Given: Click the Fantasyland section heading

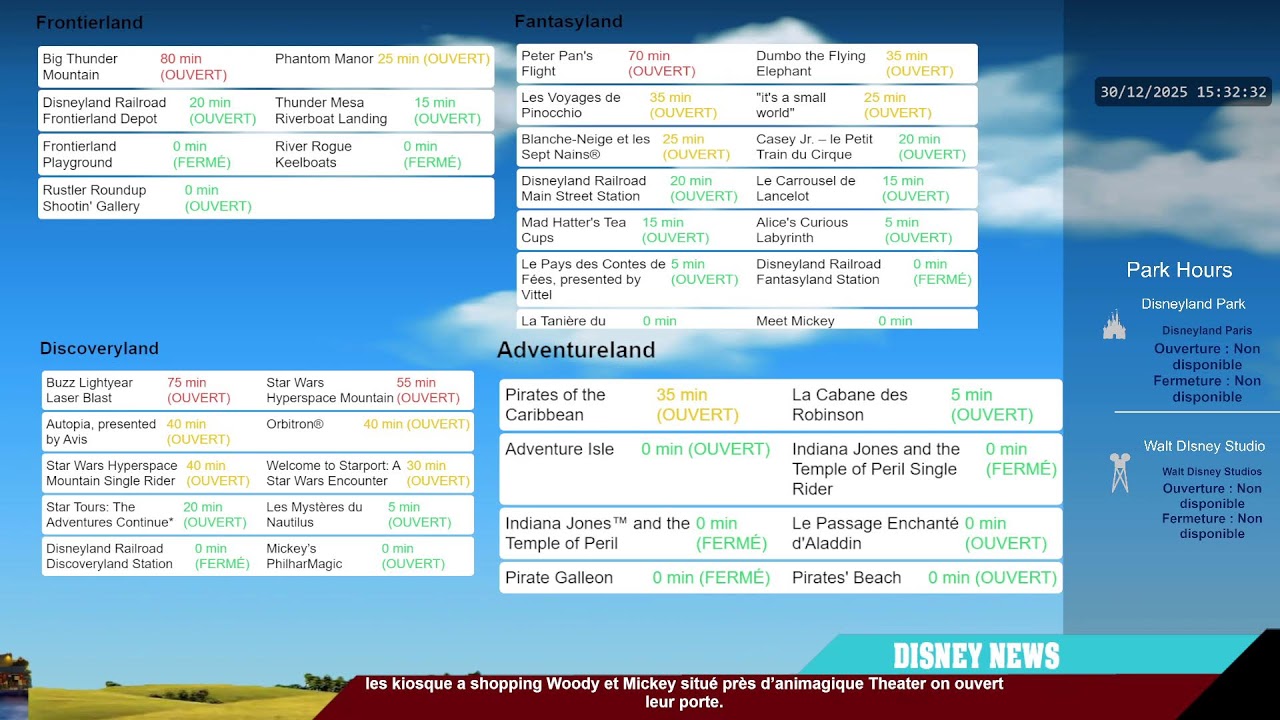Looking at the screenshot, I should click(x=568, y=21).
